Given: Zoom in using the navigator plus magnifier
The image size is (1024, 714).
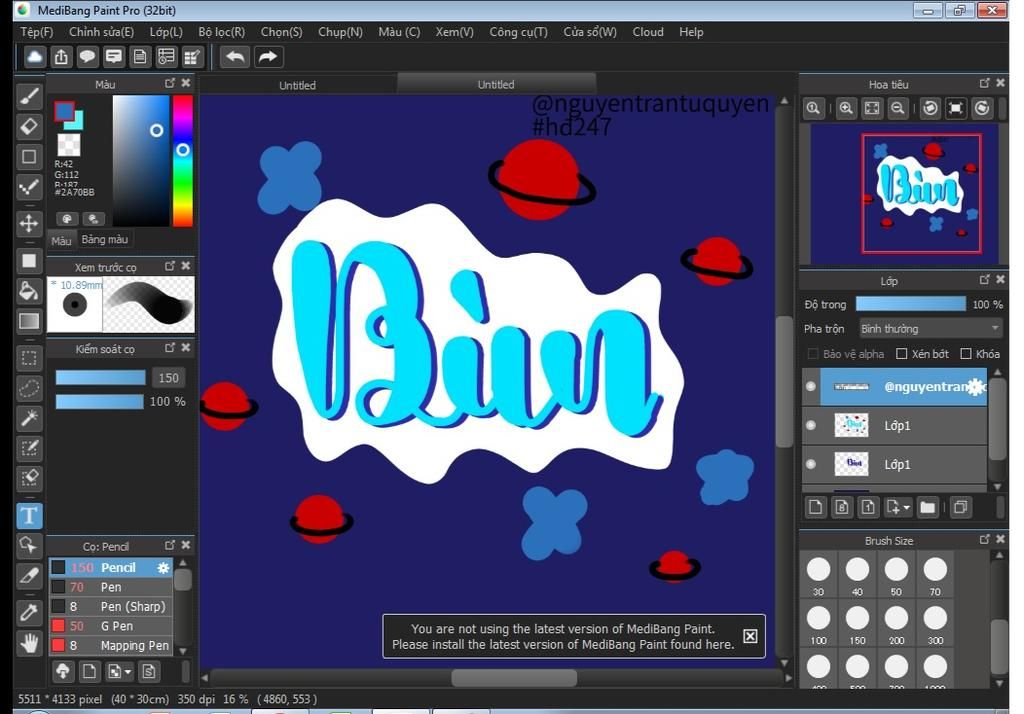Looking at the screenshot, I should coord(846,108).
